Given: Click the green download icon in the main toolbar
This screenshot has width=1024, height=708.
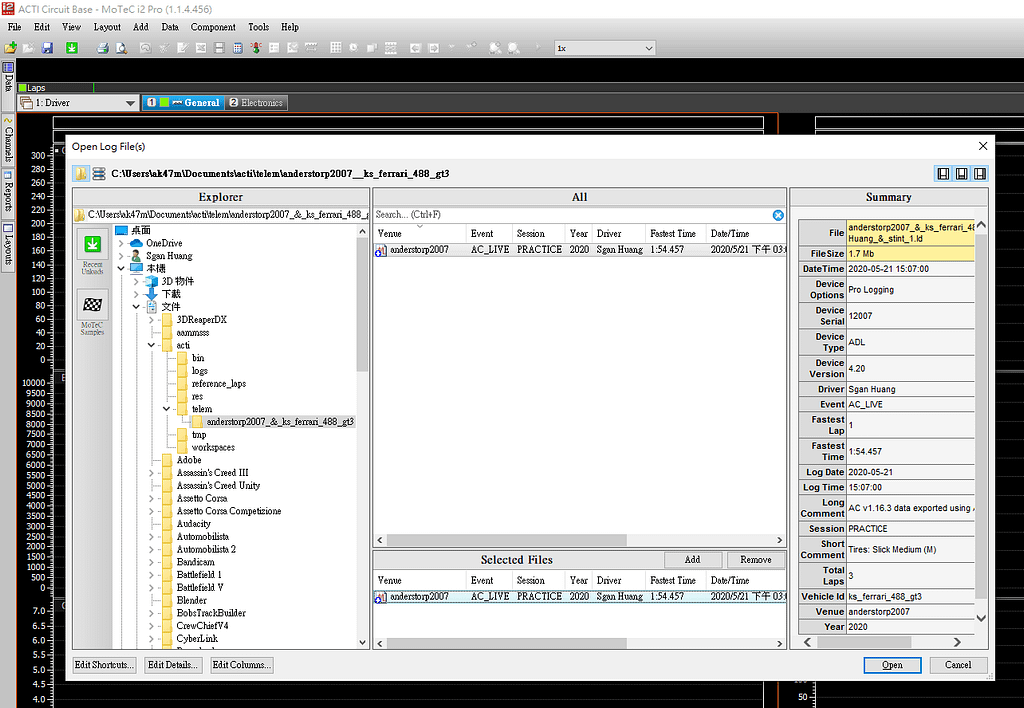Looking at the screenshot, I should click(x=72, y=48).
